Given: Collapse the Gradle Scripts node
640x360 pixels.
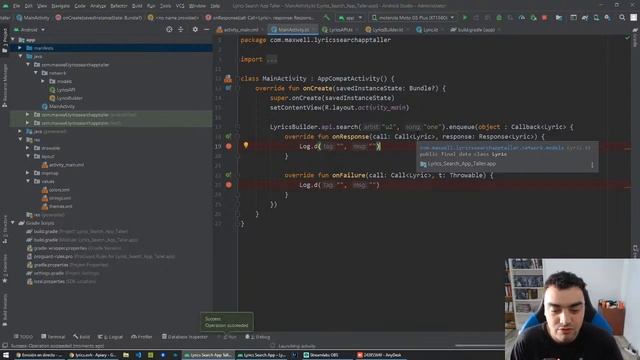Looking at the screenshot, I should pos(13,223).
